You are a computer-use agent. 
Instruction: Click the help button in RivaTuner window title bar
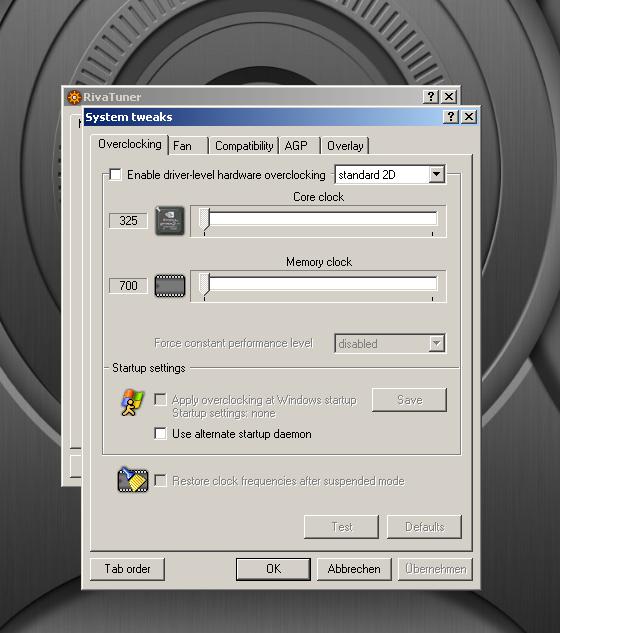tap(431, 97)
